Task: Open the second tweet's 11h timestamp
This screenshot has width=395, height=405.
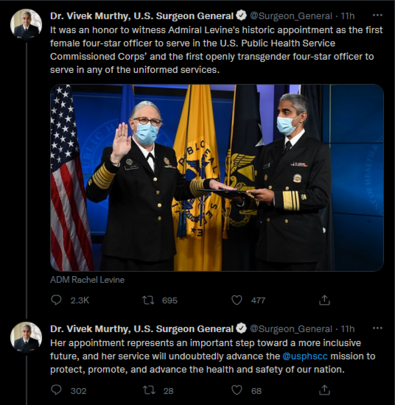Action: pyautogui.click(x=348, y=329)
